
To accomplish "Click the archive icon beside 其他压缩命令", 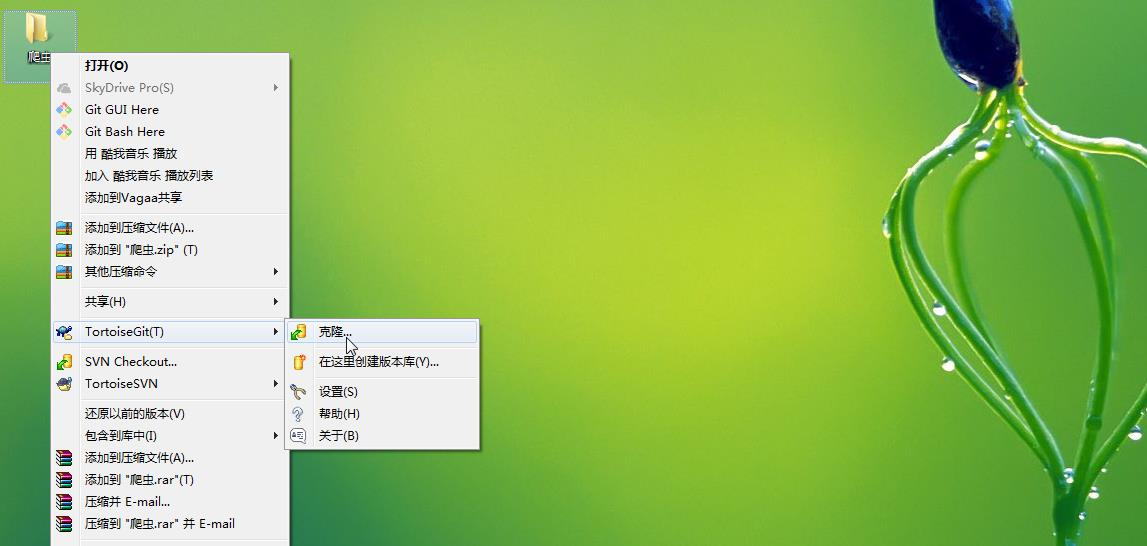I will coord(64,272).
